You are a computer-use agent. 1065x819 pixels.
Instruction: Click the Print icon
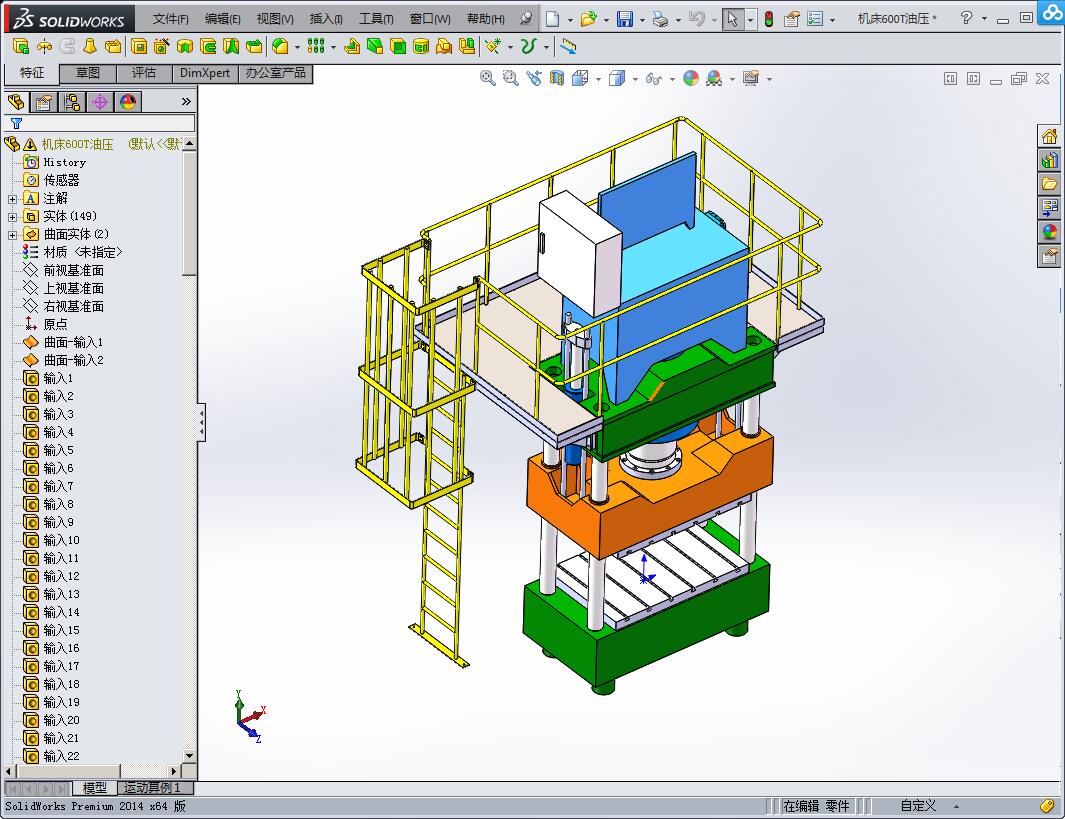(659, 19)
